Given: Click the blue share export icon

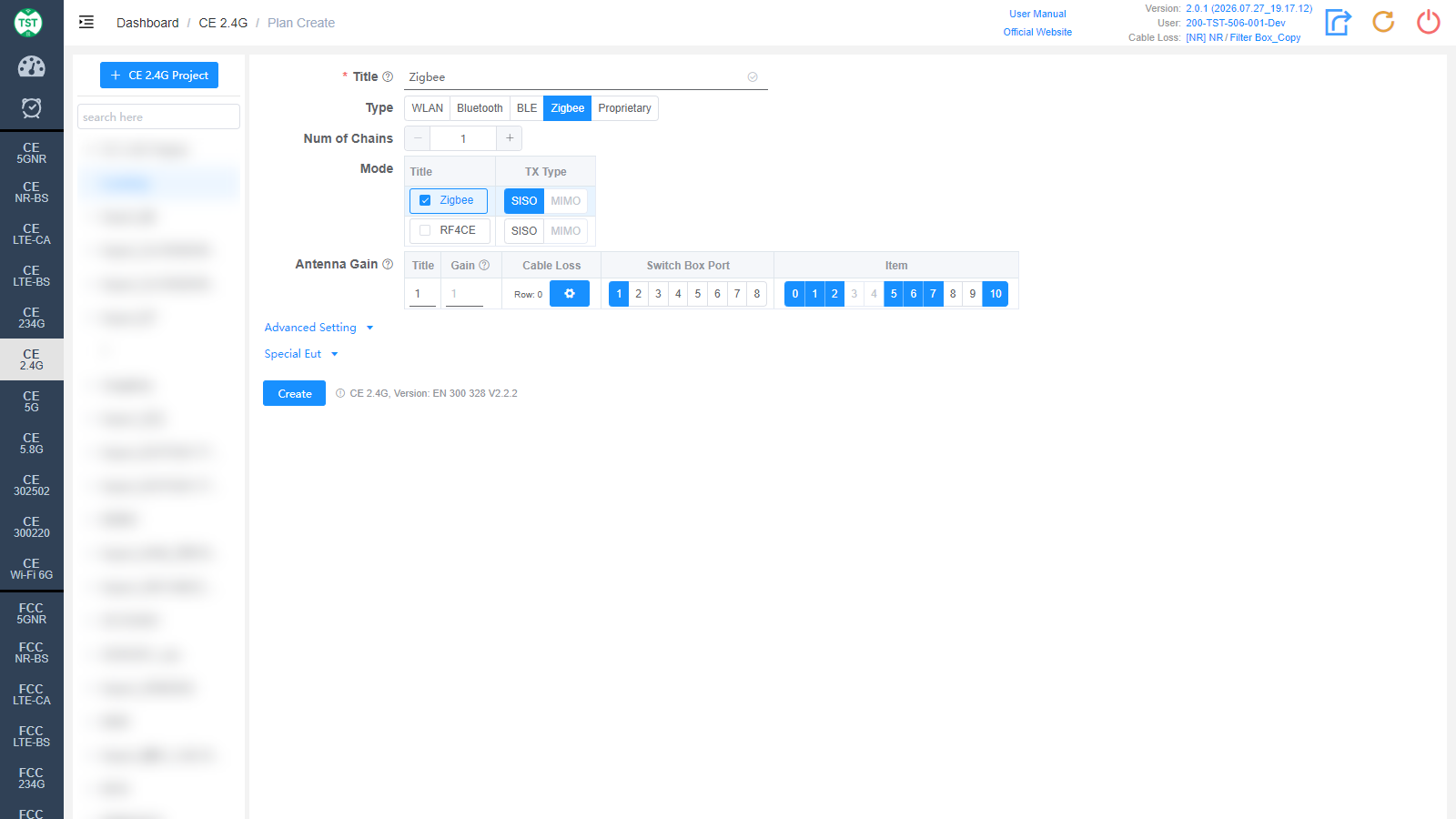Looking at the screenshot, I should pyautogui.click(x=1338, y=22).
